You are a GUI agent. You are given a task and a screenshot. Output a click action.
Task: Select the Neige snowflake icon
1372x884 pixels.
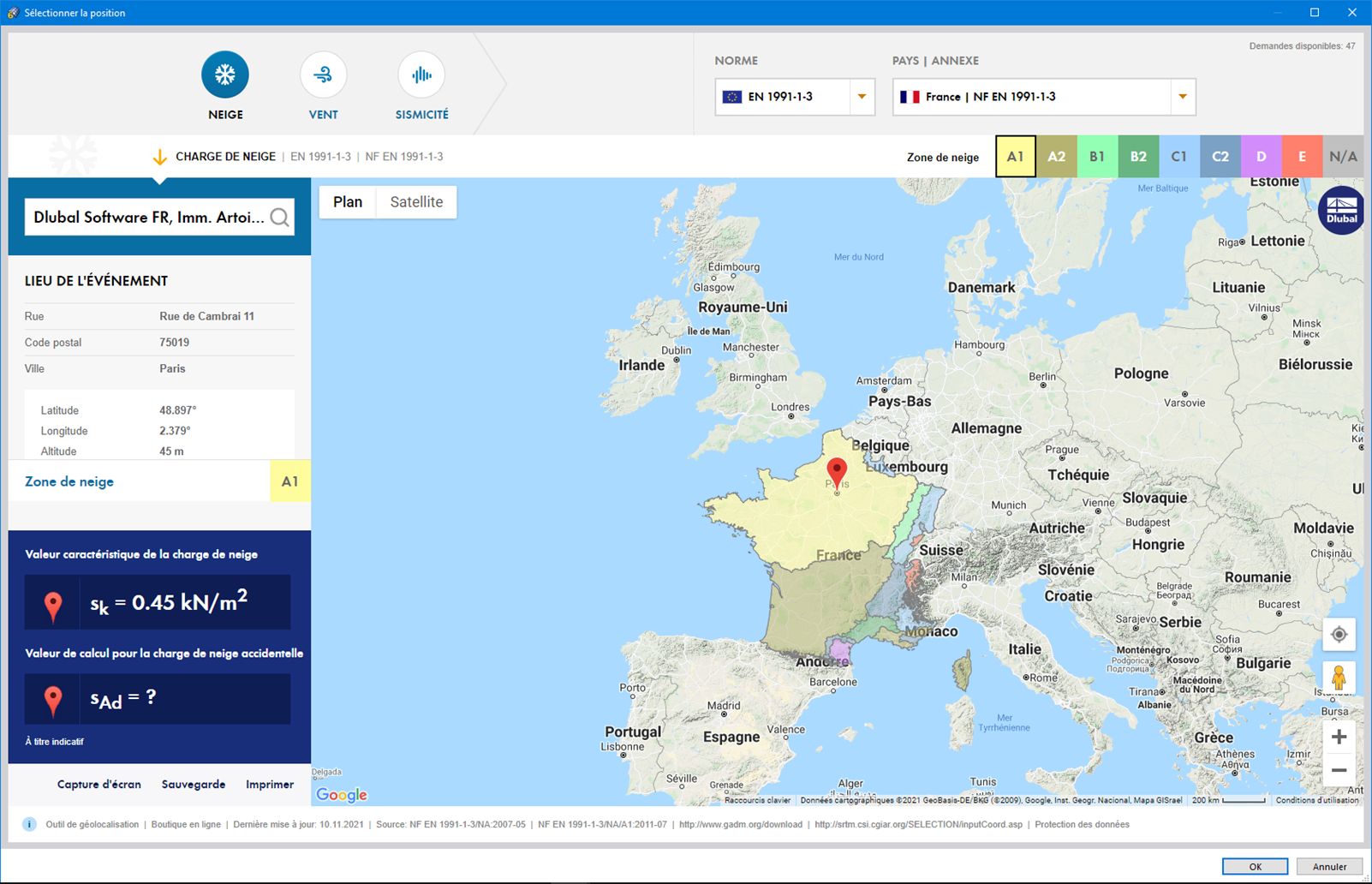[x=225, y=75]
